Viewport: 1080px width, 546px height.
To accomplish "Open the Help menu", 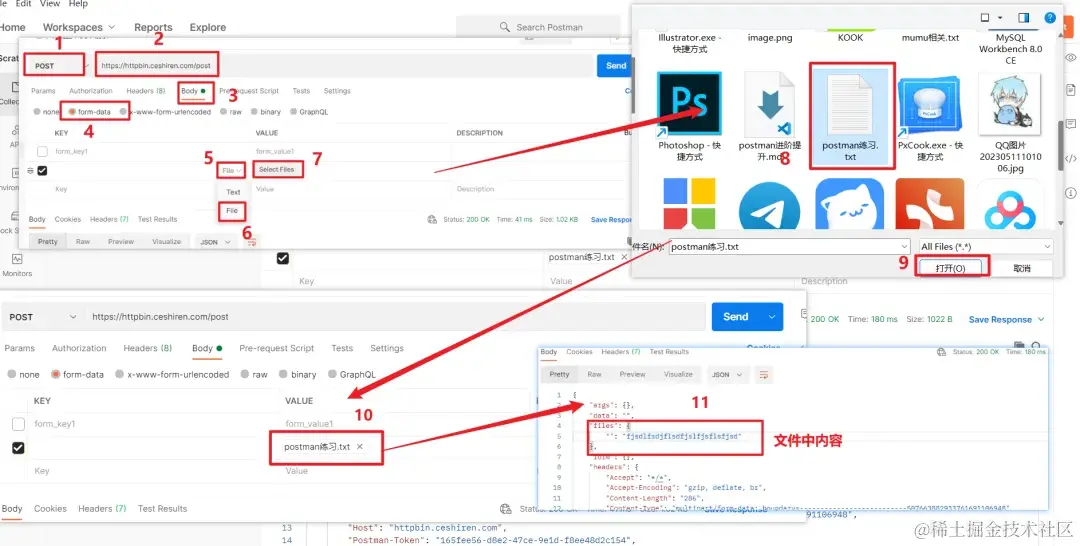I will [78, 3].
